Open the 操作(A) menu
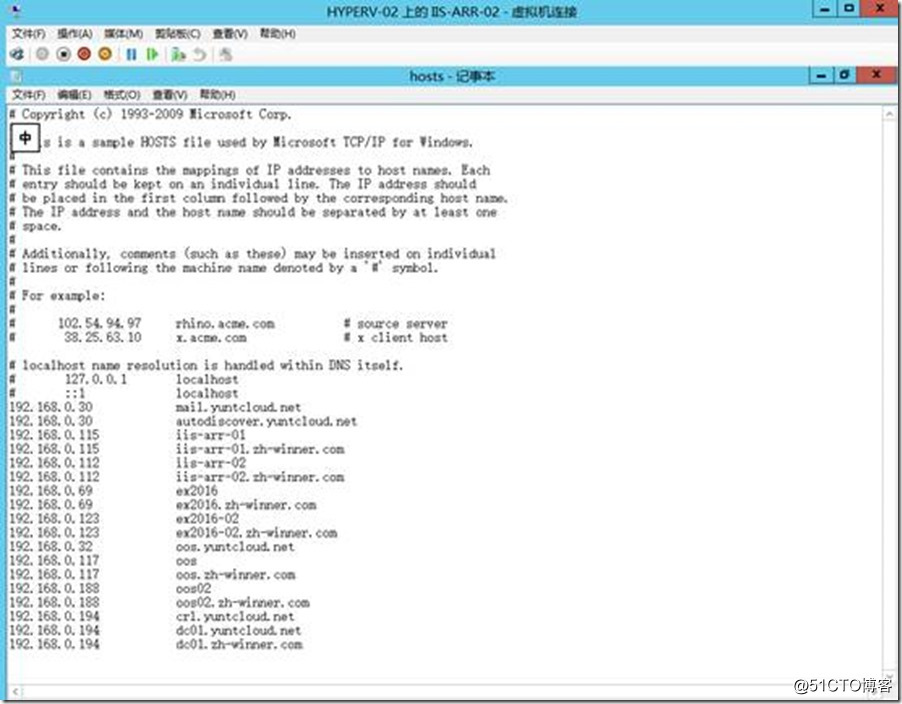 (x=75, y=34)
